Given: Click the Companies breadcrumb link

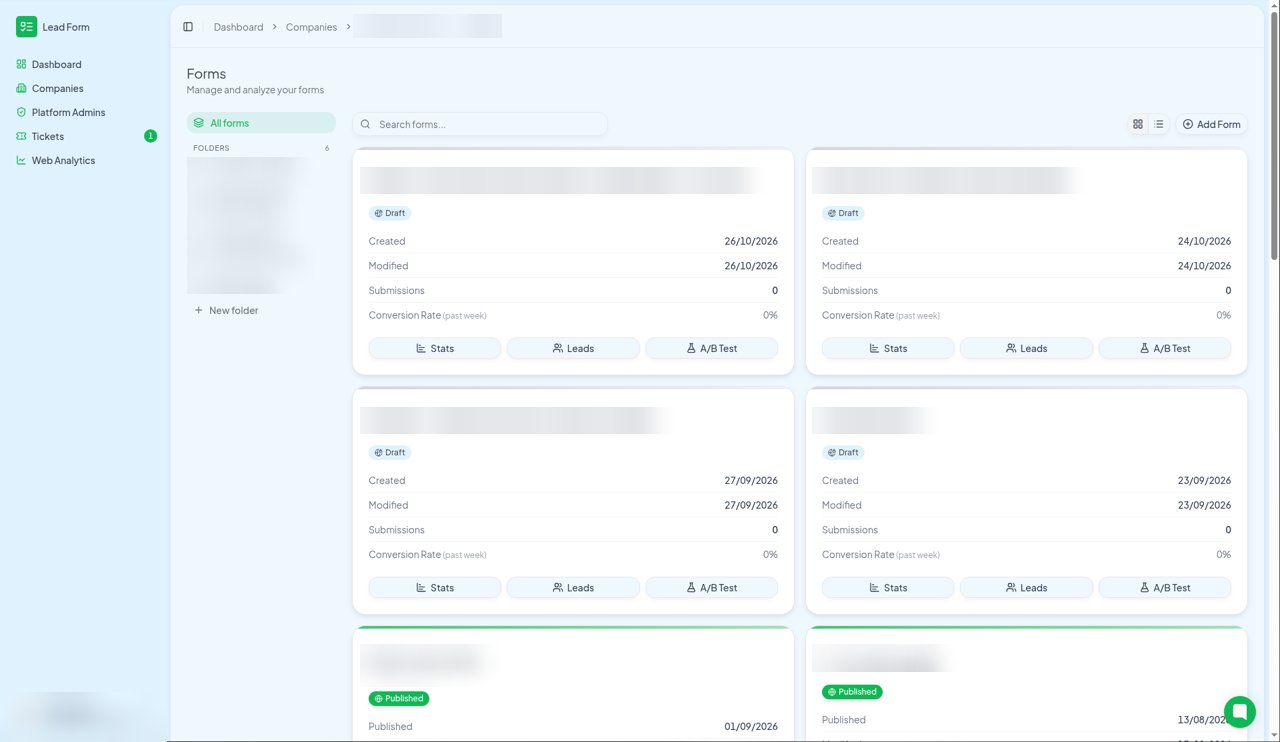Looking at the screenshot, I should pyautogui.click(x=311, y=27).
